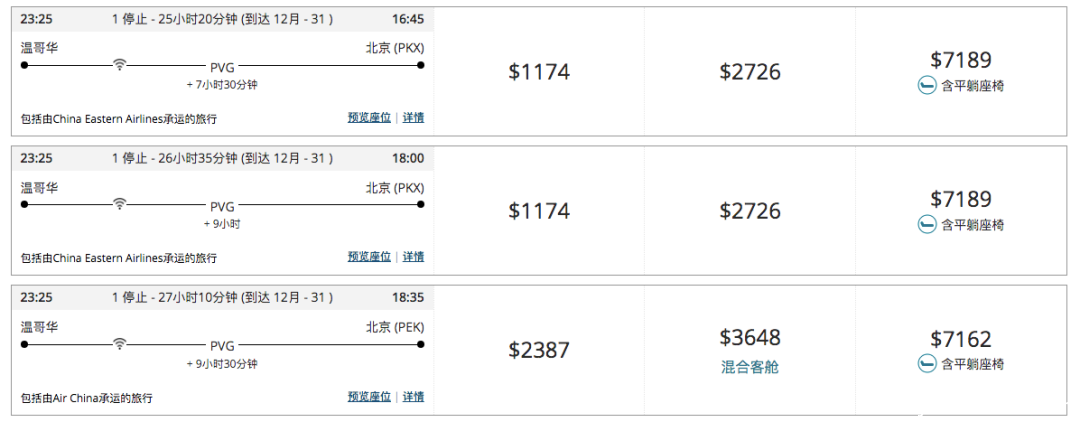This screenshot has height=422, width=1080.
Task: Select $2726 fare on first flight
Action: click(750, 72)
